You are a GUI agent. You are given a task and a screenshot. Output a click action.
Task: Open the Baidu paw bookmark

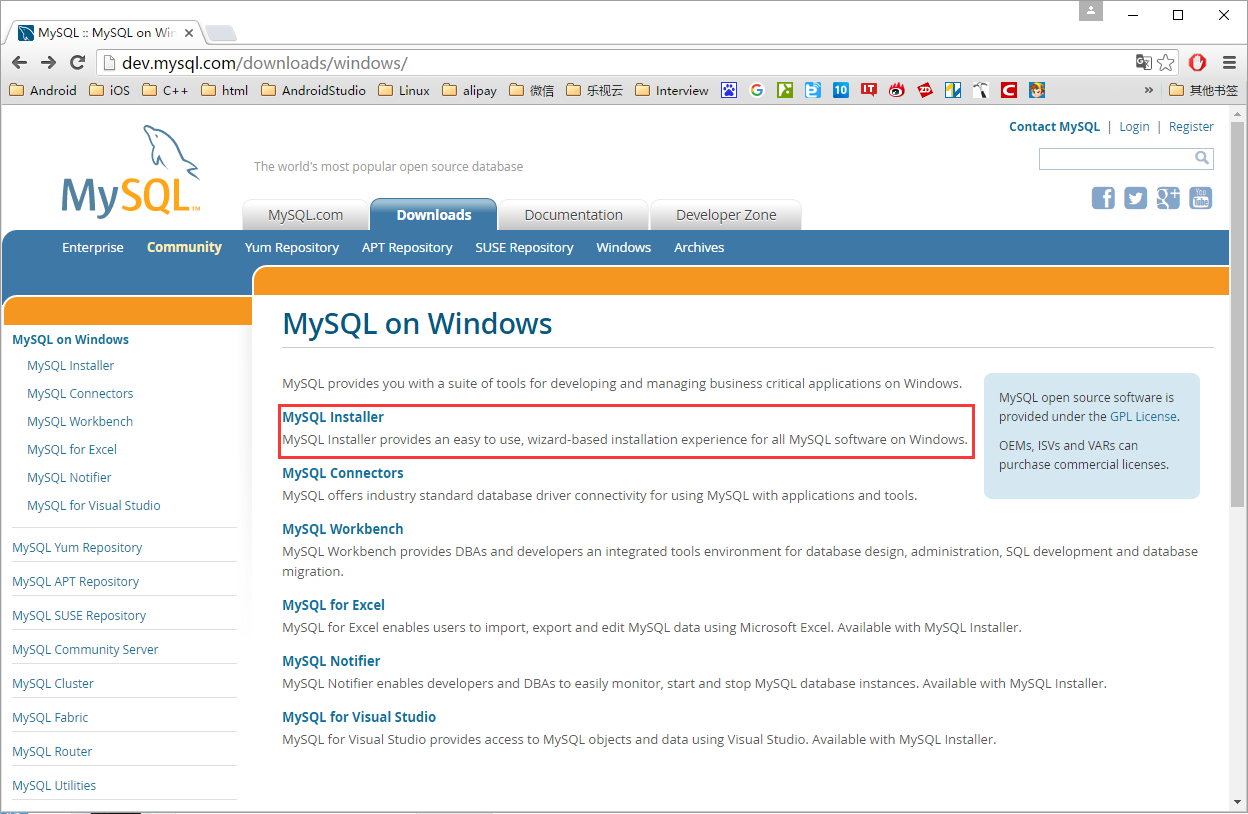coord(729,90)
